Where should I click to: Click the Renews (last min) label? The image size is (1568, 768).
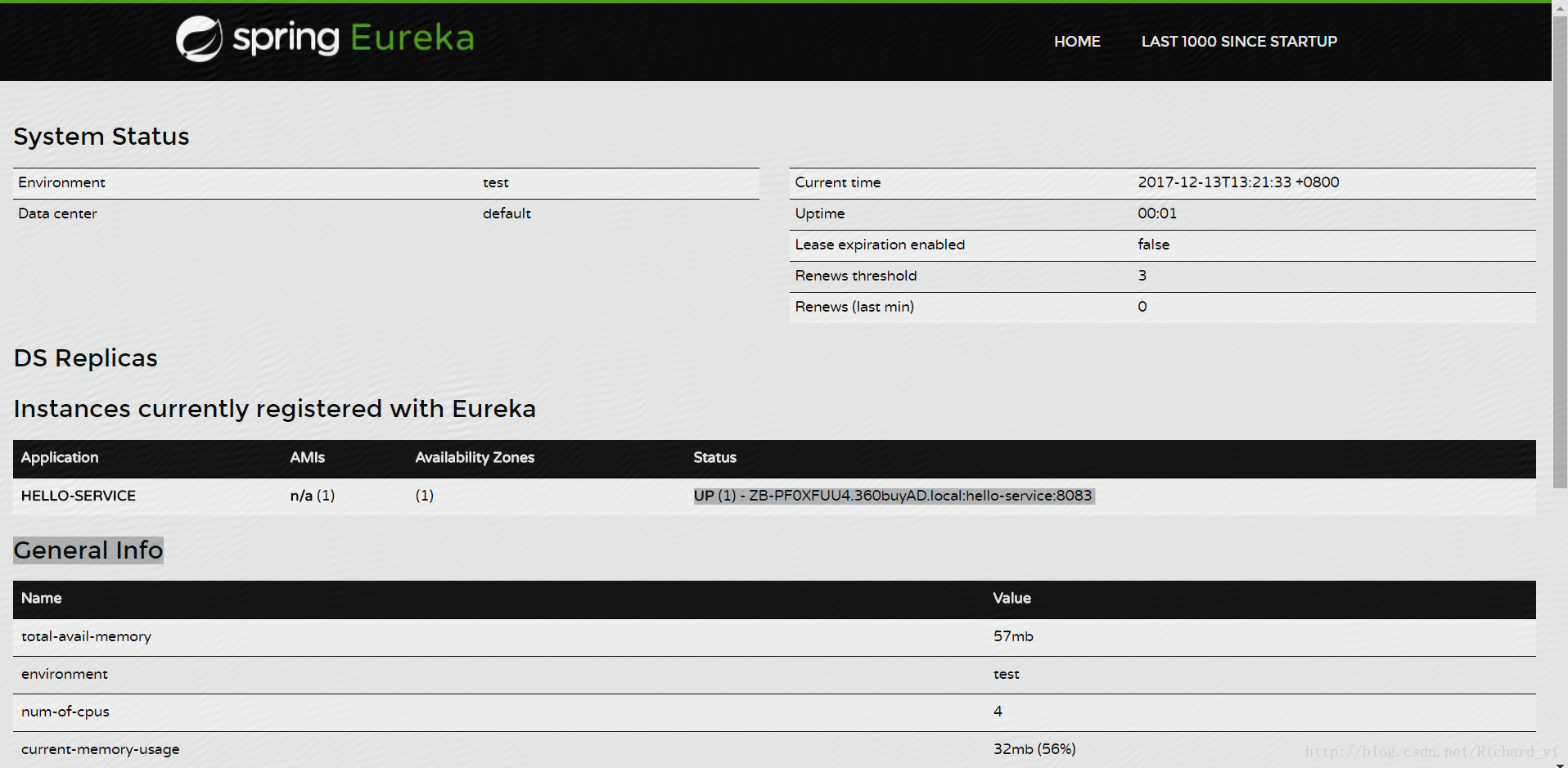pyautogui.click(x=854, y=307)
